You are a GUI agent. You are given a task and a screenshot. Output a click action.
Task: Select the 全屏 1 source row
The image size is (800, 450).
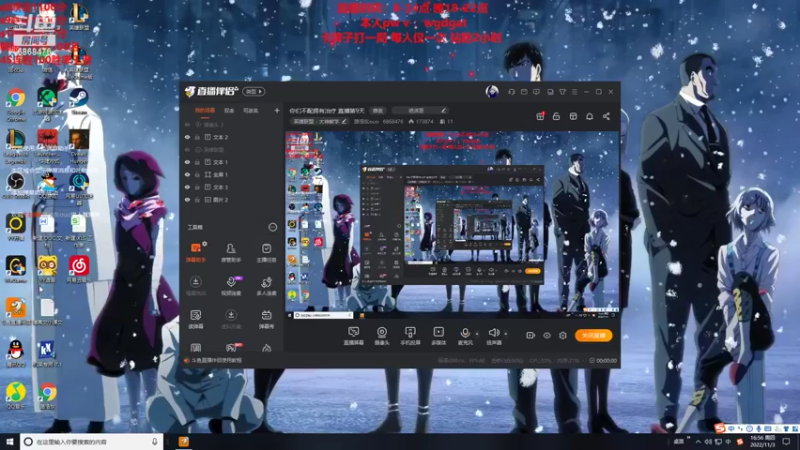coord(232,174)
